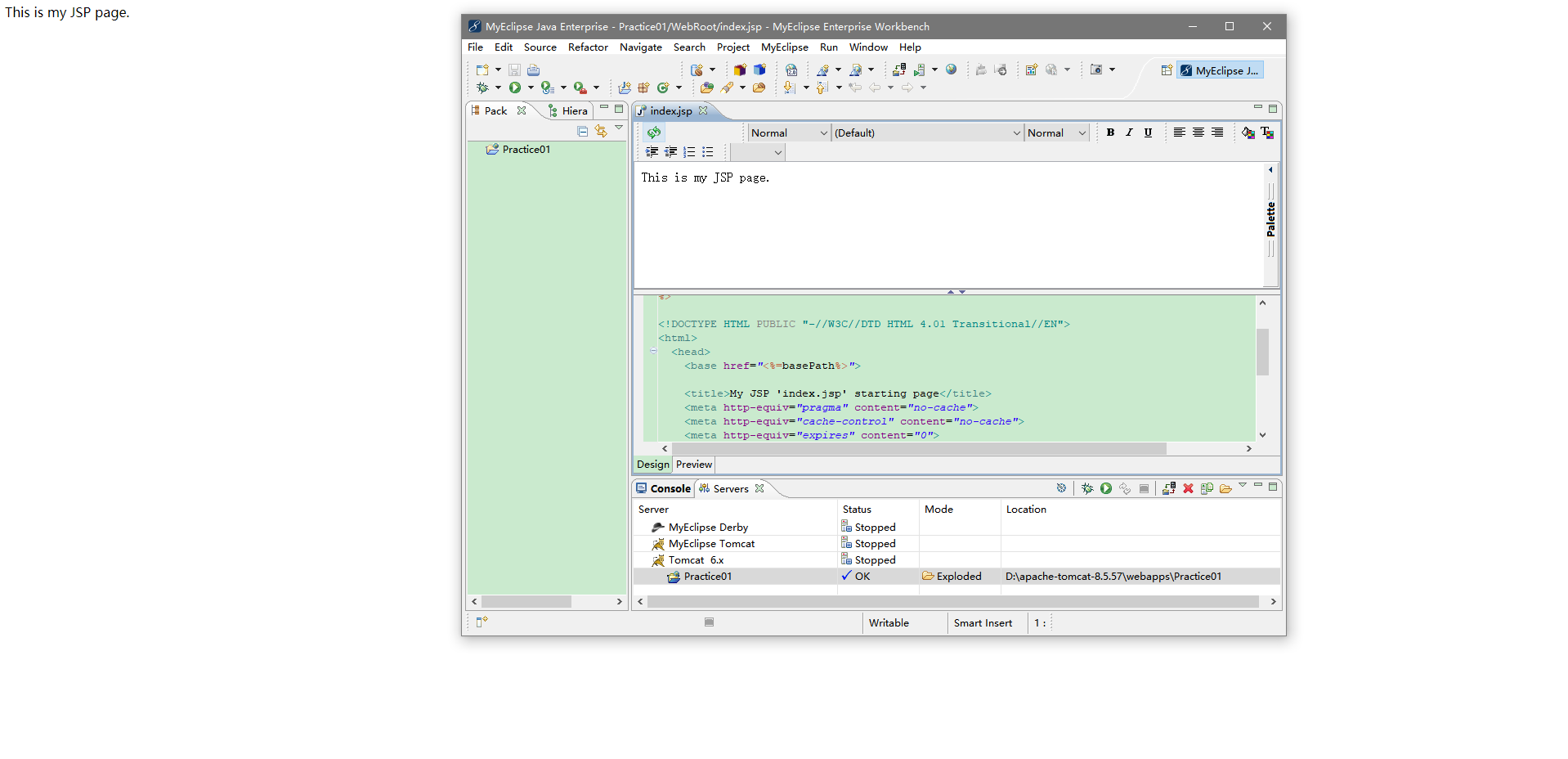Open the MyEclipse menu
The image size is (1568, 759).
click(784, 47)
